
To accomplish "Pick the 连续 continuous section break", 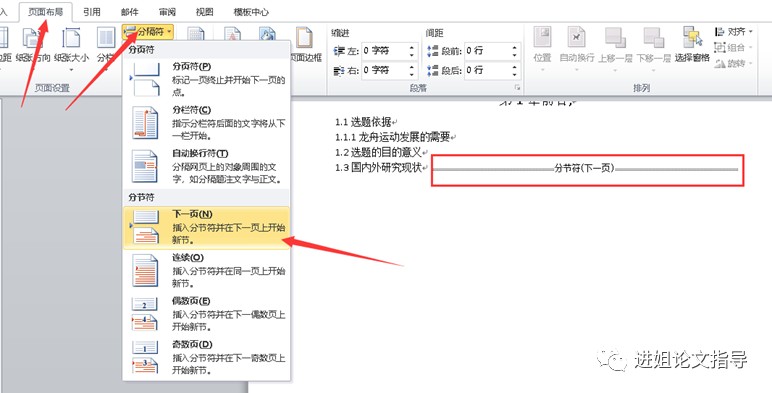I will pyautogui.click(x=206, y=270).
